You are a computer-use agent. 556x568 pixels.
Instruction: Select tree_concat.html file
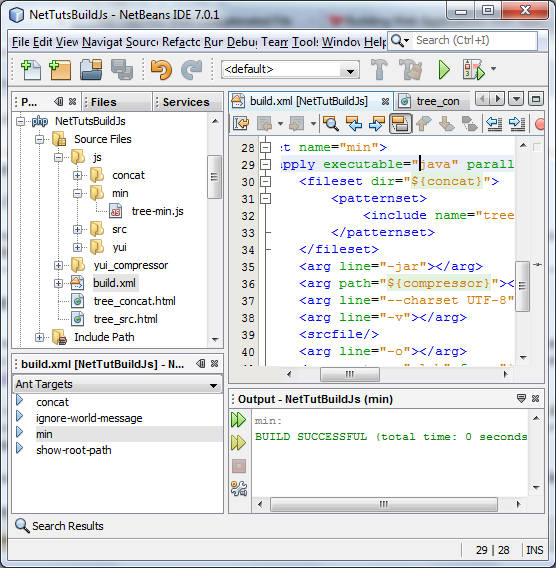[x=134, y=301]
